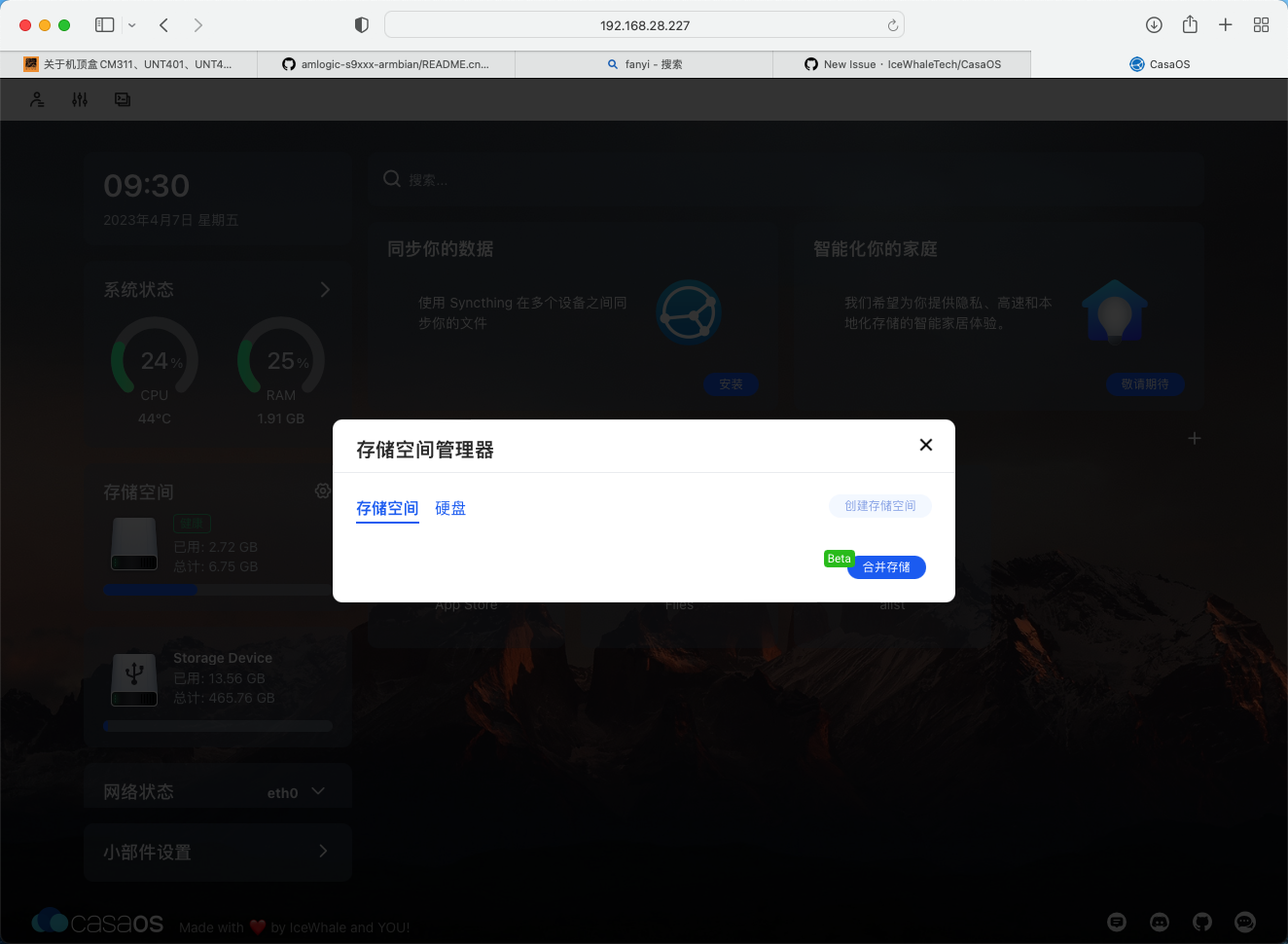Click the Share icon

tap(1190, 24)
